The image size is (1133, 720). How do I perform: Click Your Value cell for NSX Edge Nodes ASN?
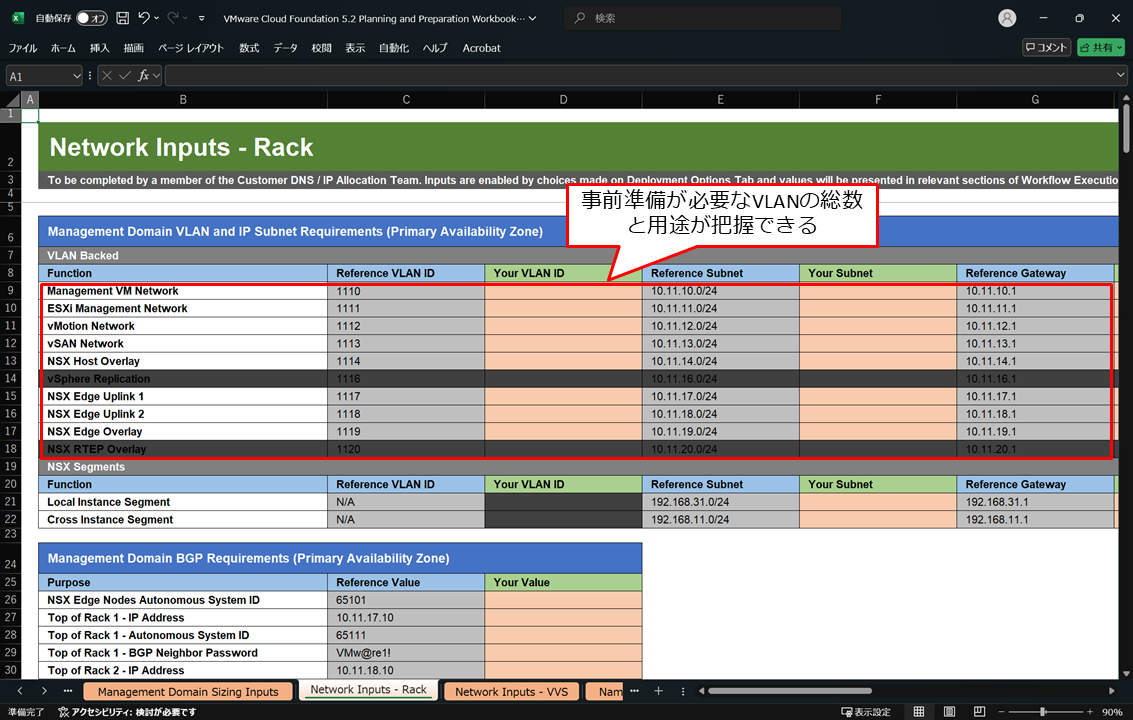click(x=564, y=600)
